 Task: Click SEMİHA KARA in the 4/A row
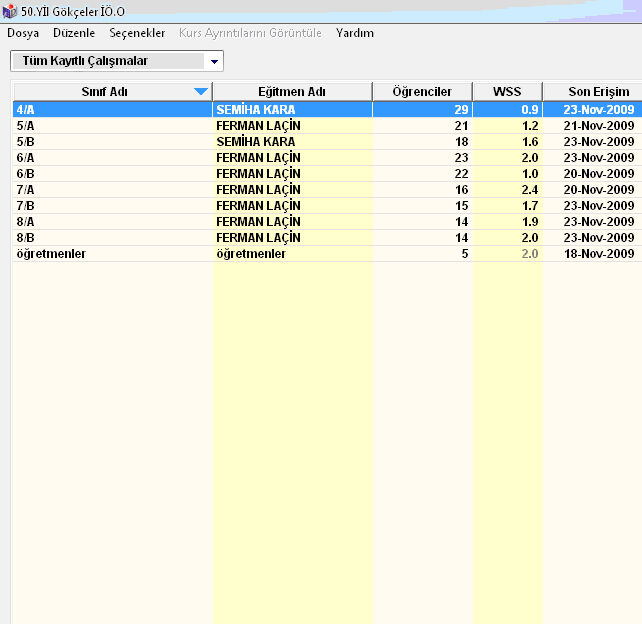point(256,110)
